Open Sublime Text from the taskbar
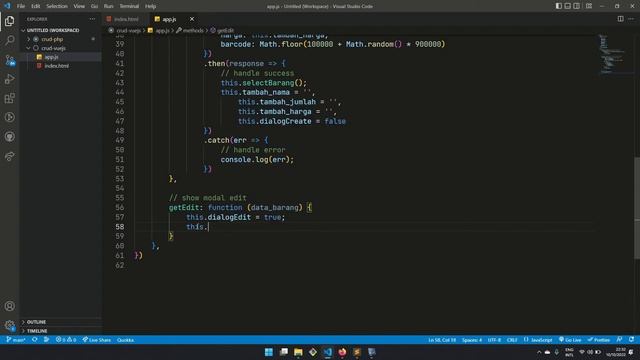640x360 pixels. 357,352
